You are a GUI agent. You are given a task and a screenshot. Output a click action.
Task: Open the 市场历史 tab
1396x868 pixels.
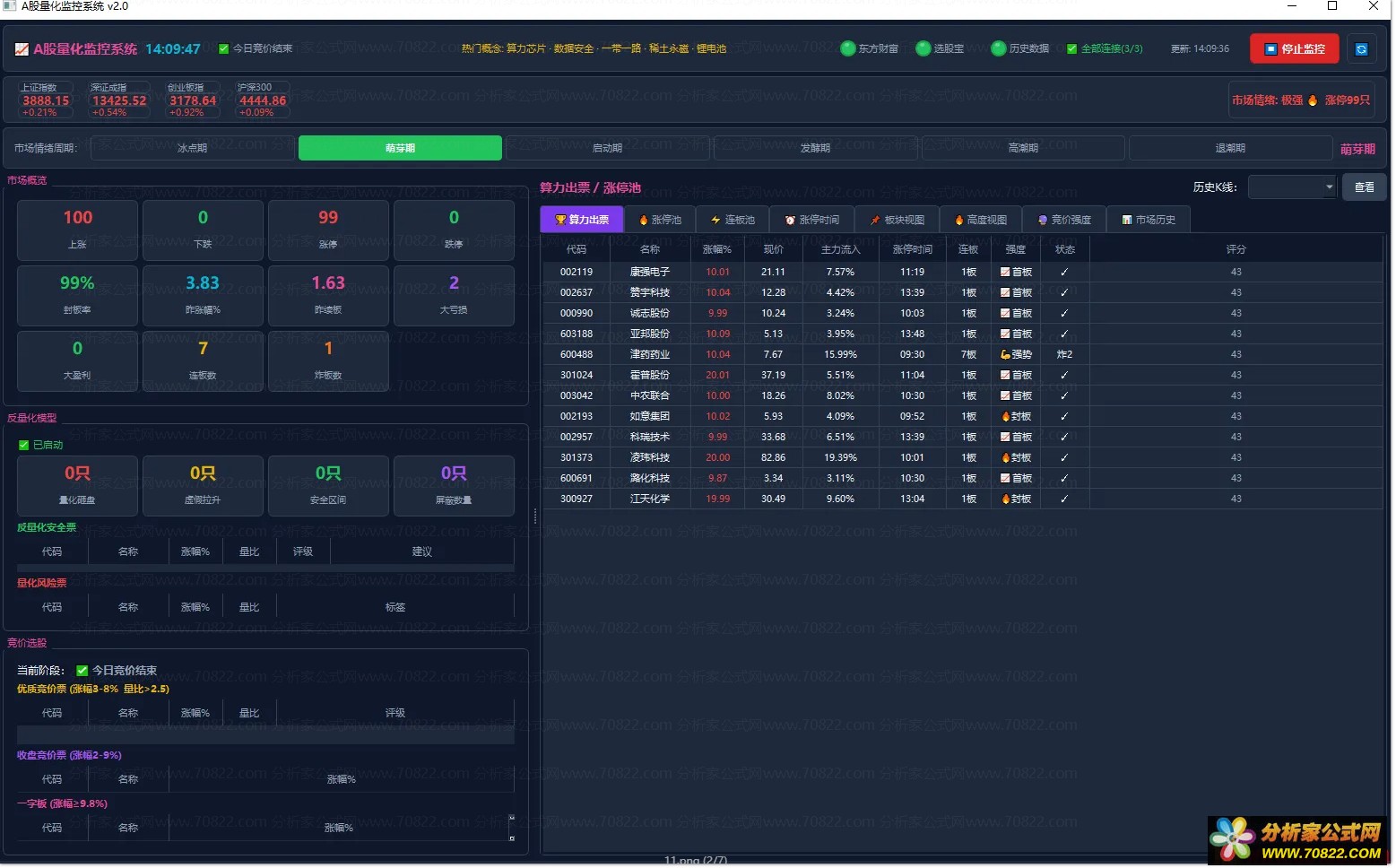click(x=1149, y=220)
